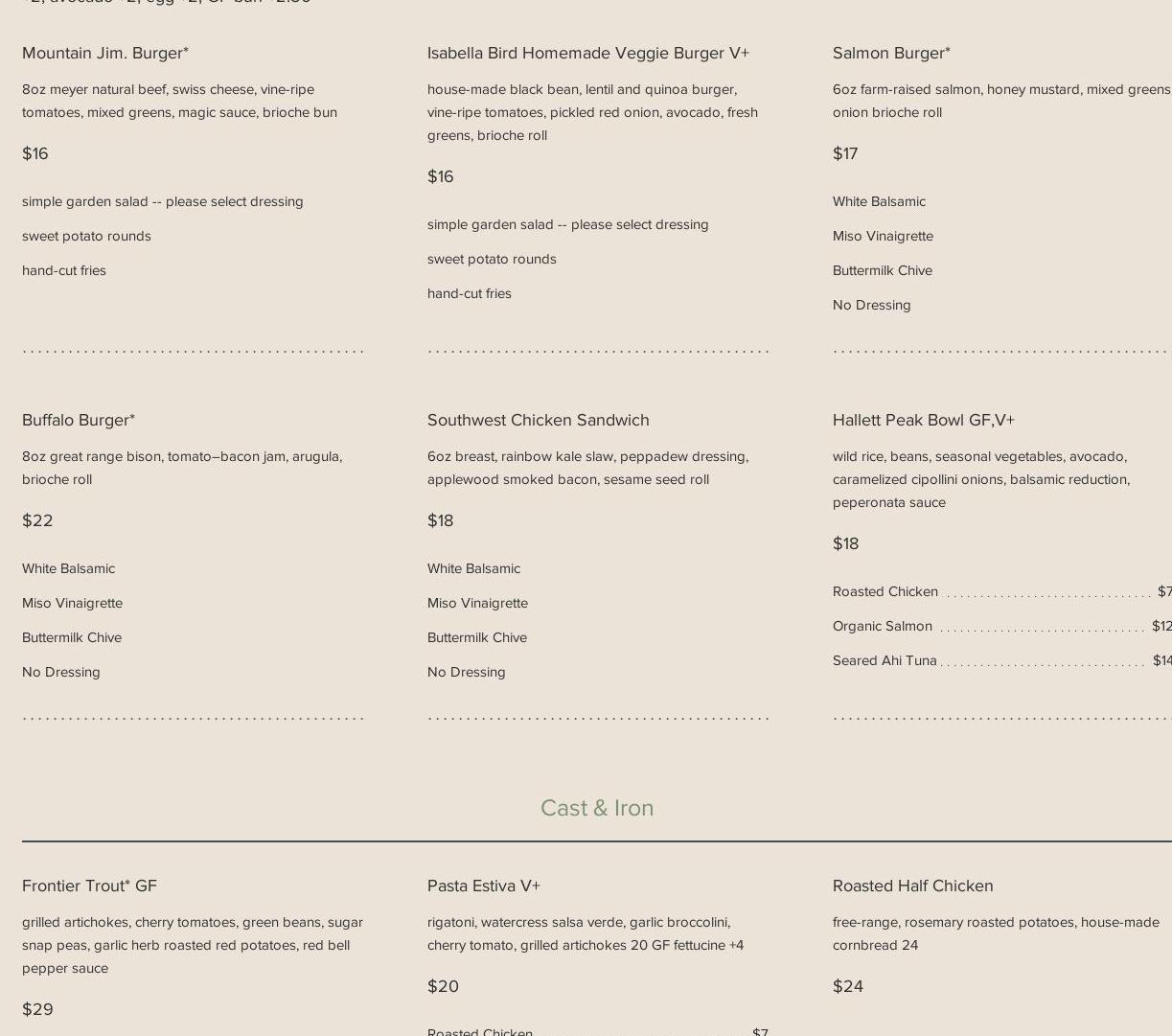Click the Cast & Iron section heading
Viewport: 1172px width, 1036px height.
point(596,808)
